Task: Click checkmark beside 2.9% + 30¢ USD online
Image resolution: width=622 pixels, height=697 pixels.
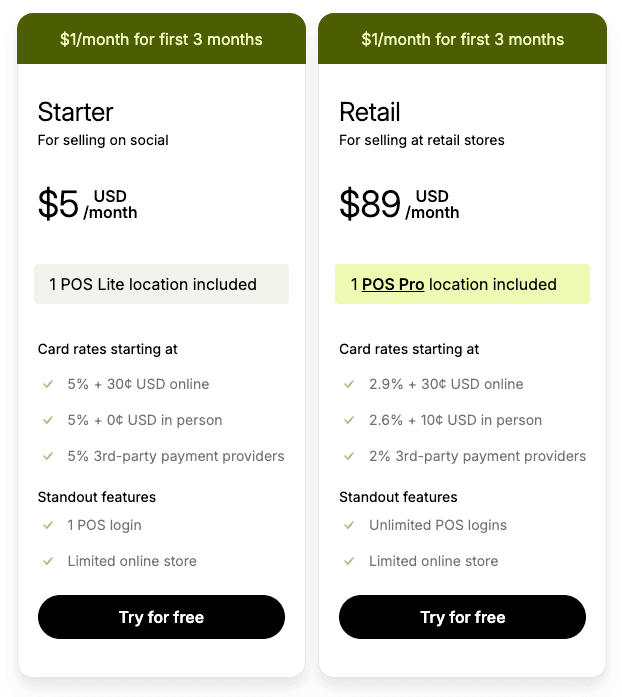Action: pyautogui.click(x=348, y=384)
